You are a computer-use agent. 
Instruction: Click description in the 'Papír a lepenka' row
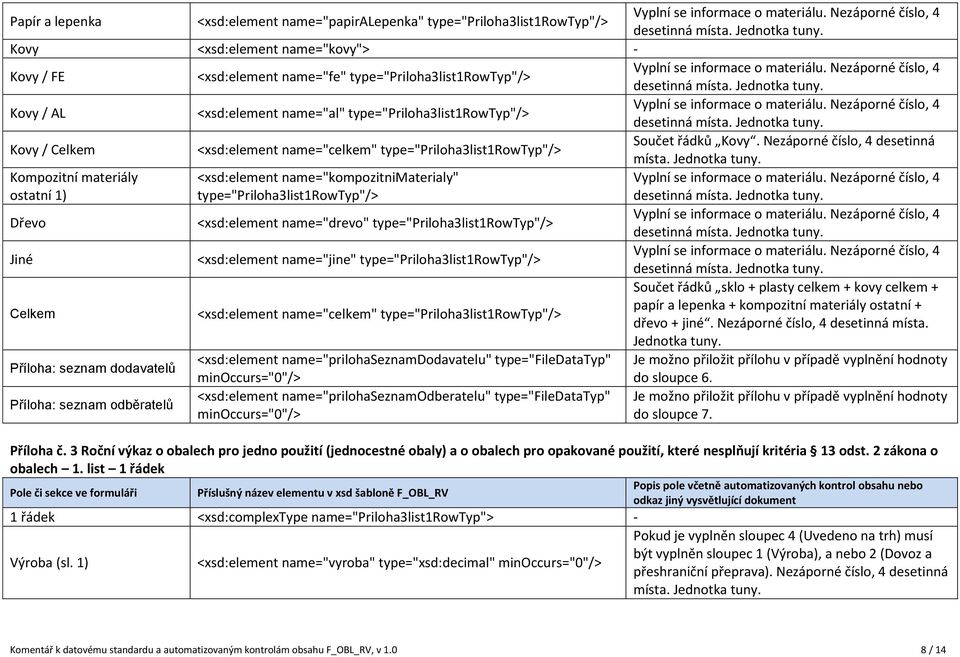click(786, 21)
